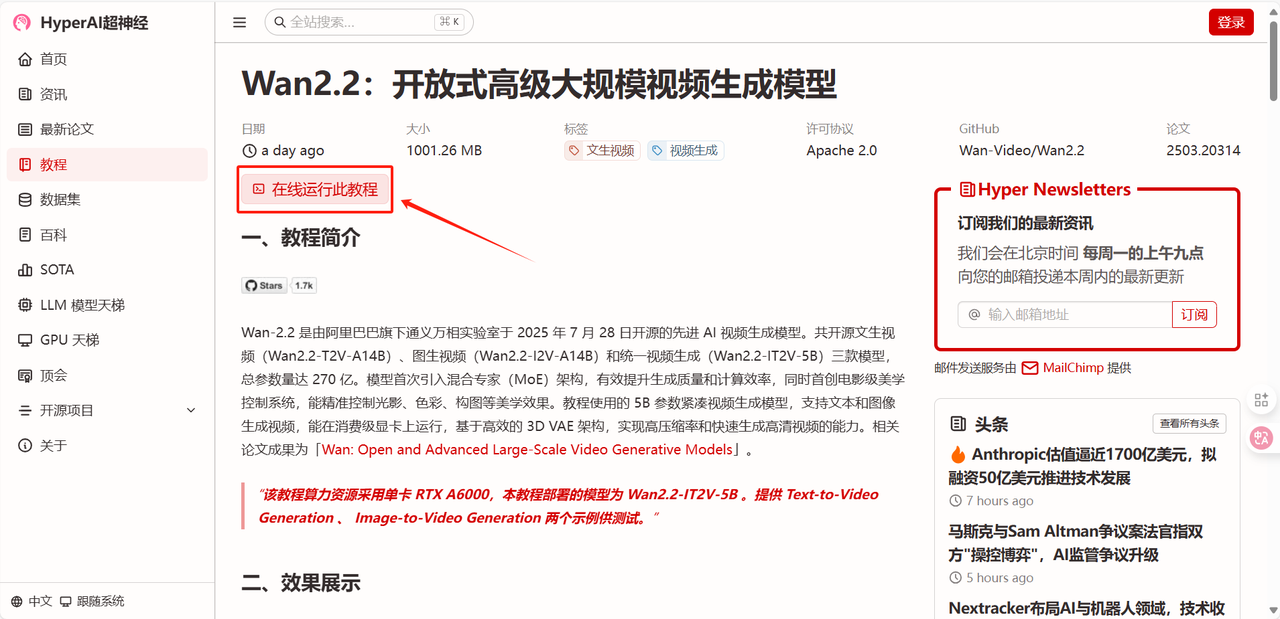
Task: Open the 关于 about page
Action: point(54,445)
